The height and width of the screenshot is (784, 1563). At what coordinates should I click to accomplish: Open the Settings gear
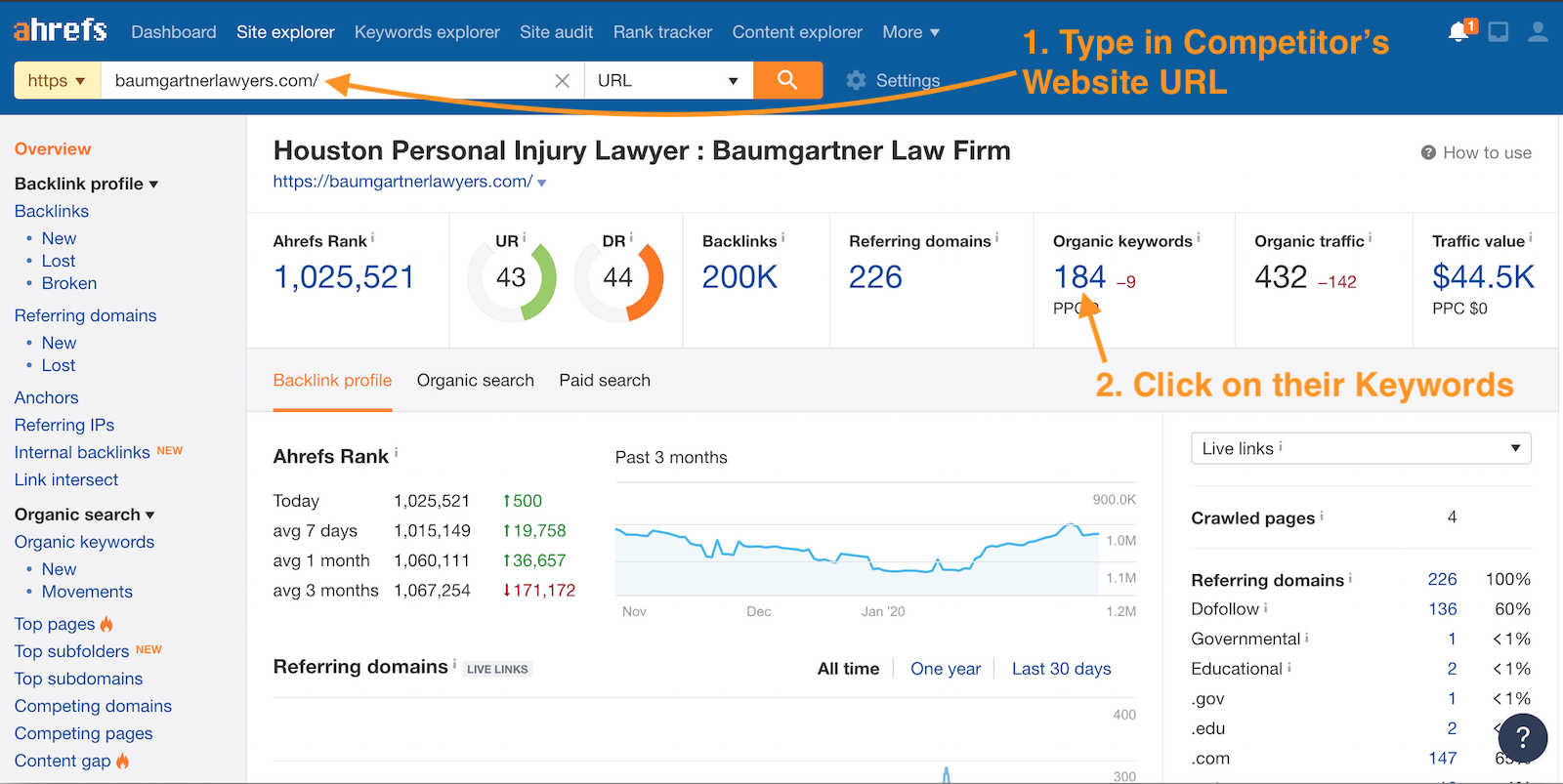pyautogui.click(x=856, y=80)
